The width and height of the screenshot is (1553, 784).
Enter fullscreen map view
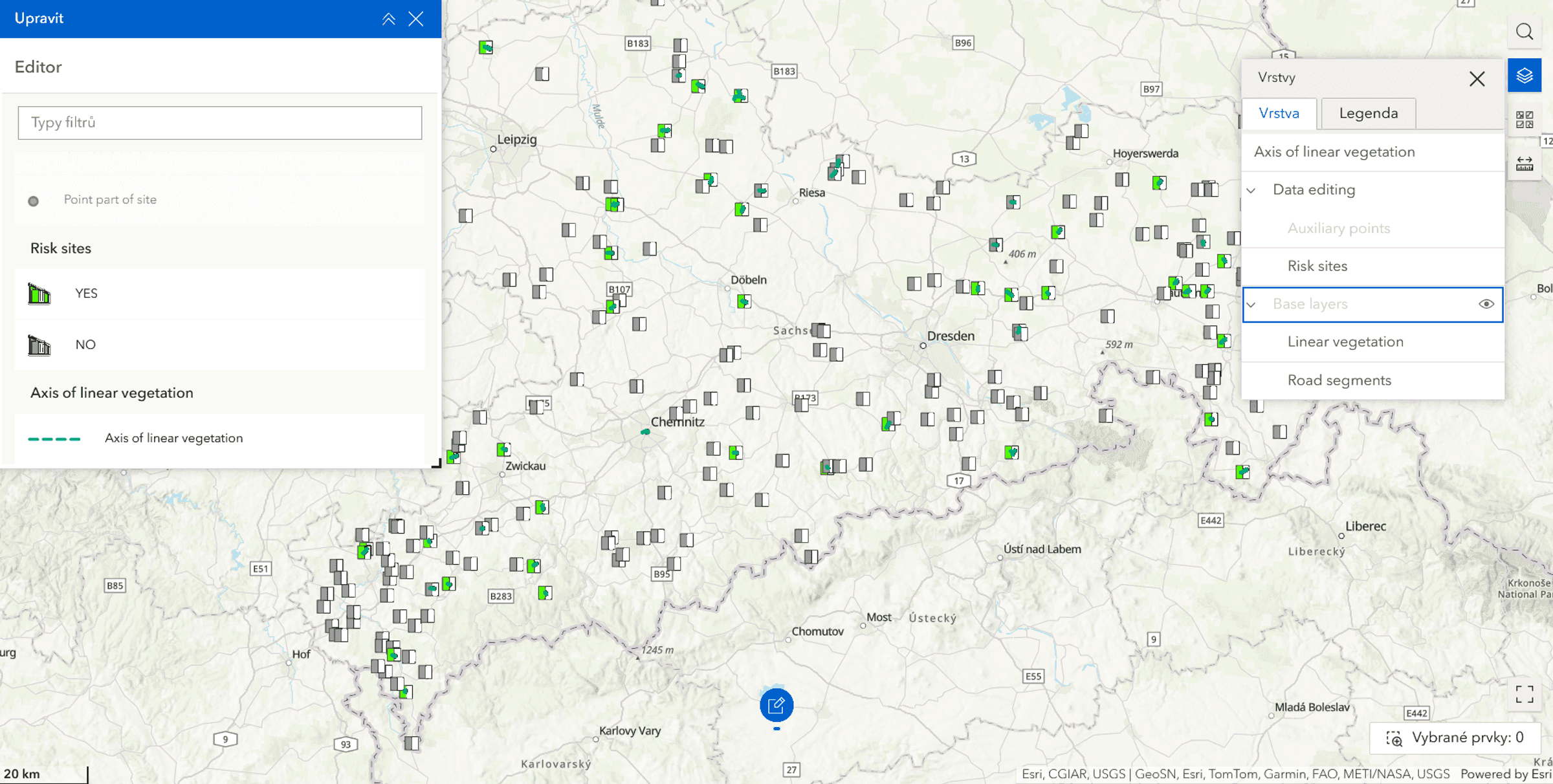(1525, 694)
